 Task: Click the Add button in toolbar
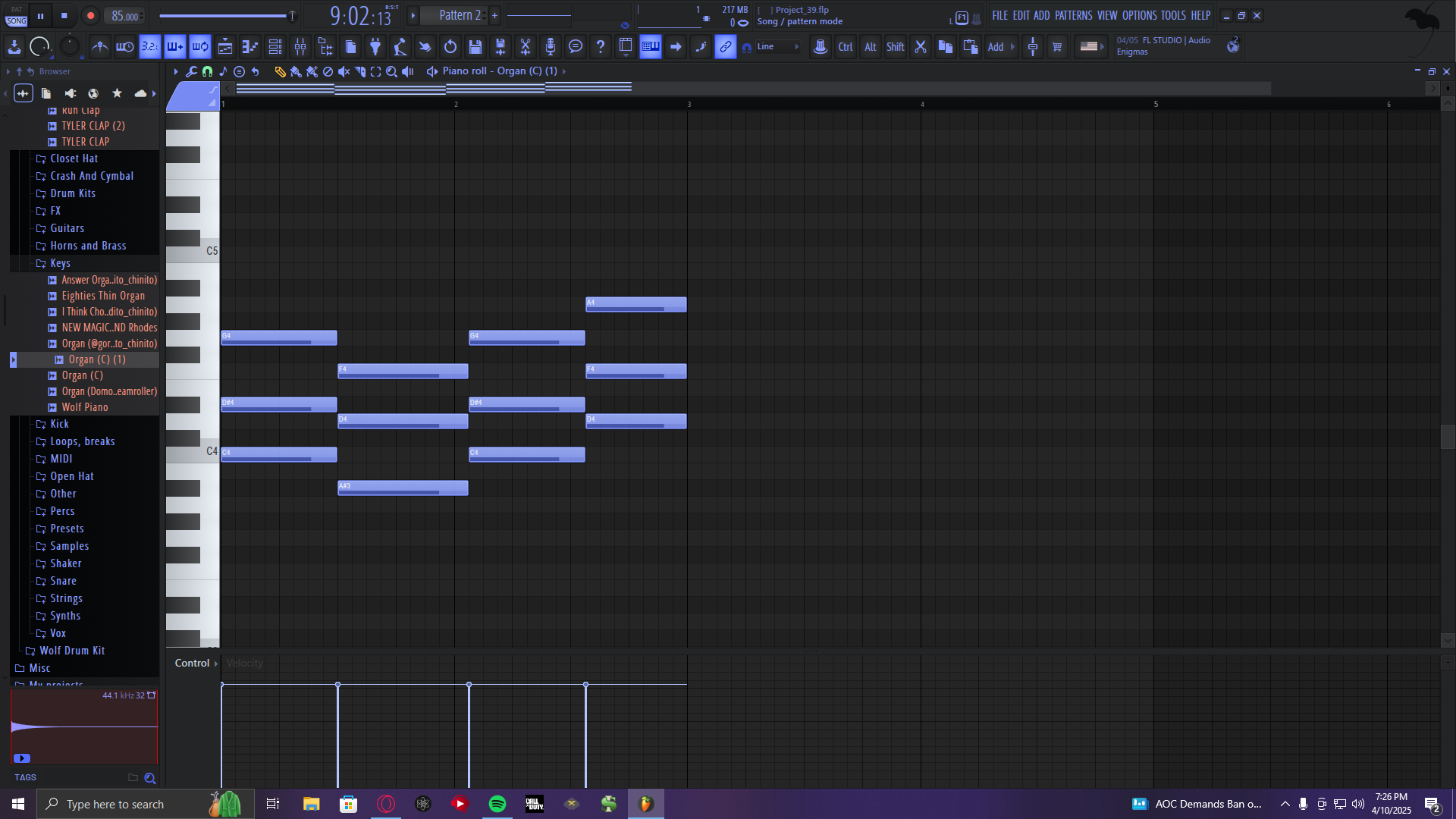(996, 47)
